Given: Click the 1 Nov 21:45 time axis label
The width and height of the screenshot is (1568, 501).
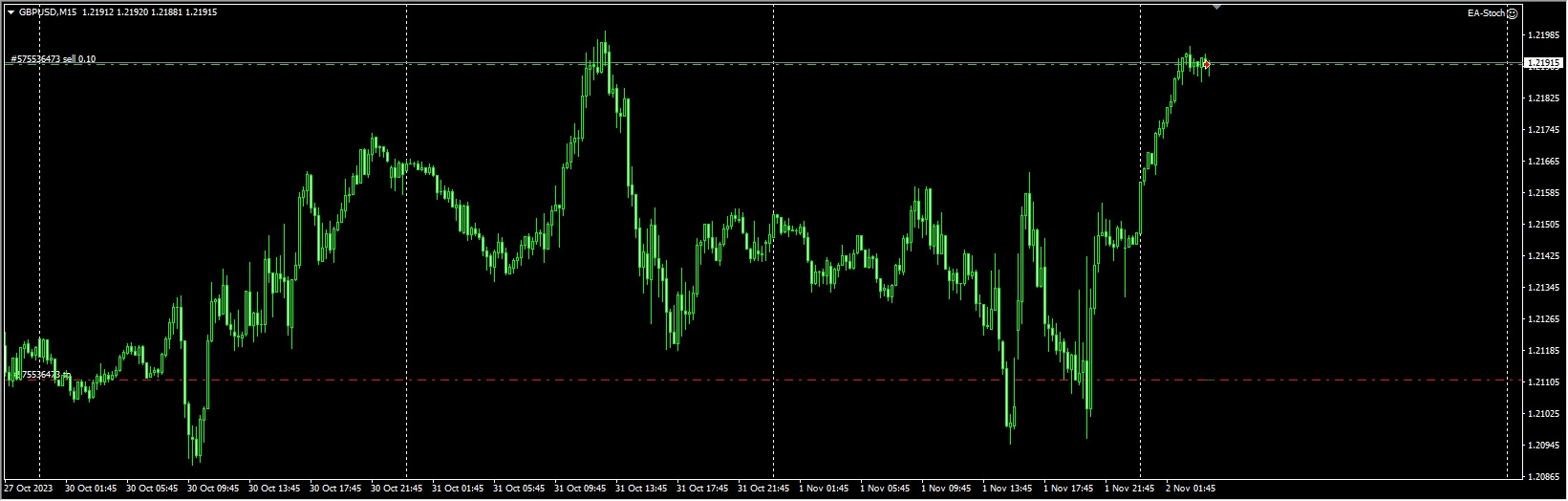Looking at the screenshot, I should click(x=1128, y=489).
